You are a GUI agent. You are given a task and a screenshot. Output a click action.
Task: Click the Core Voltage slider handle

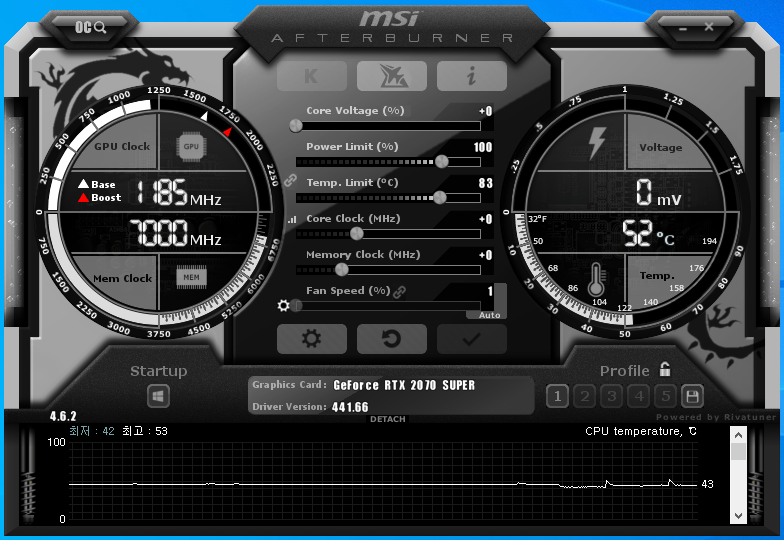click(296, 126)
